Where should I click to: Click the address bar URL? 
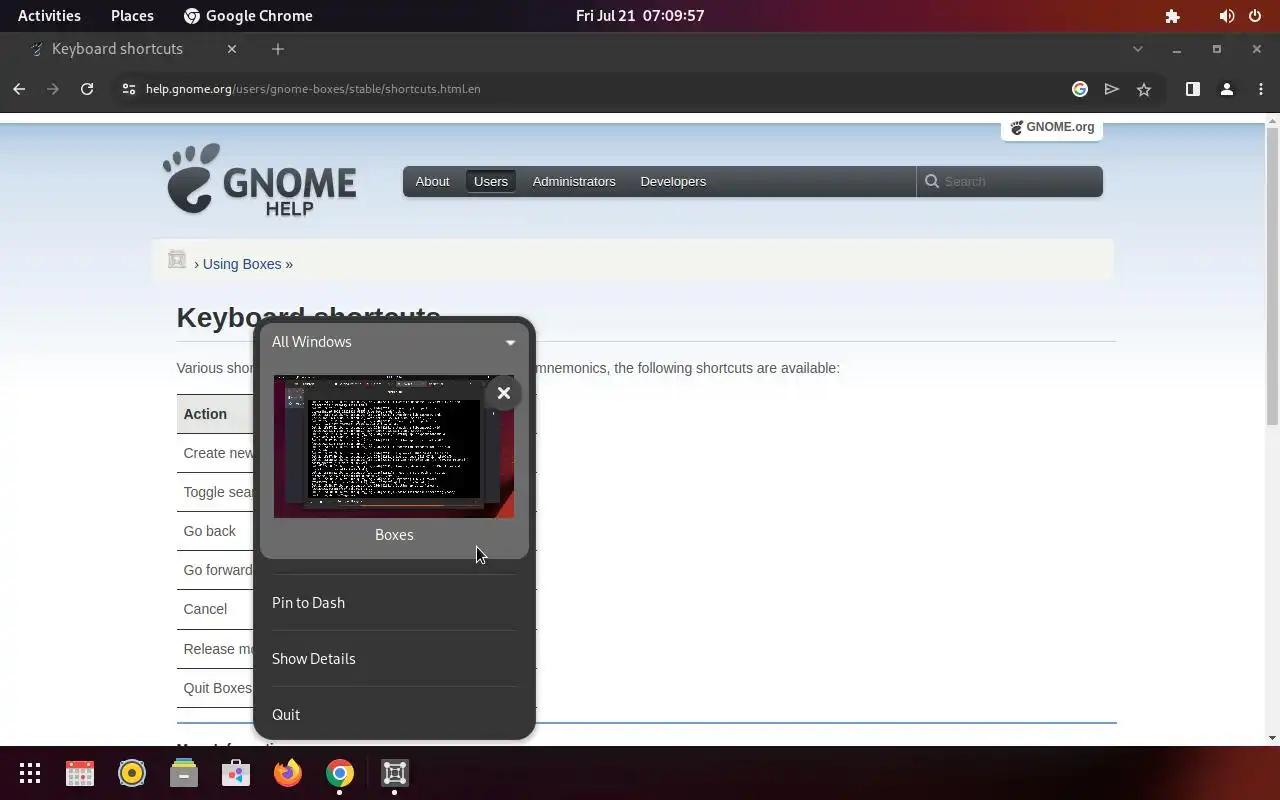click(313, 89)
